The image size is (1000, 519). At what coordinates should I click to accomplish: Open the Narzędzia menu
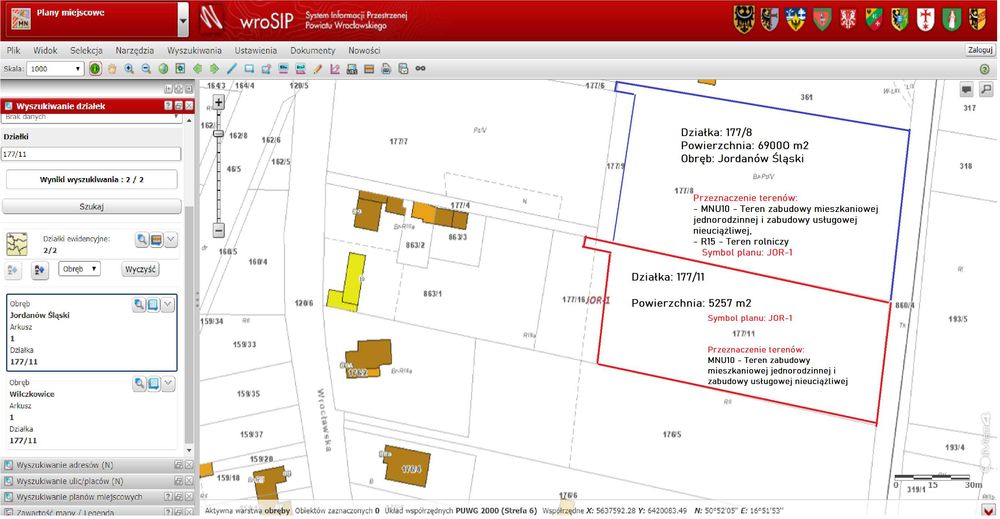click(135, 50)
